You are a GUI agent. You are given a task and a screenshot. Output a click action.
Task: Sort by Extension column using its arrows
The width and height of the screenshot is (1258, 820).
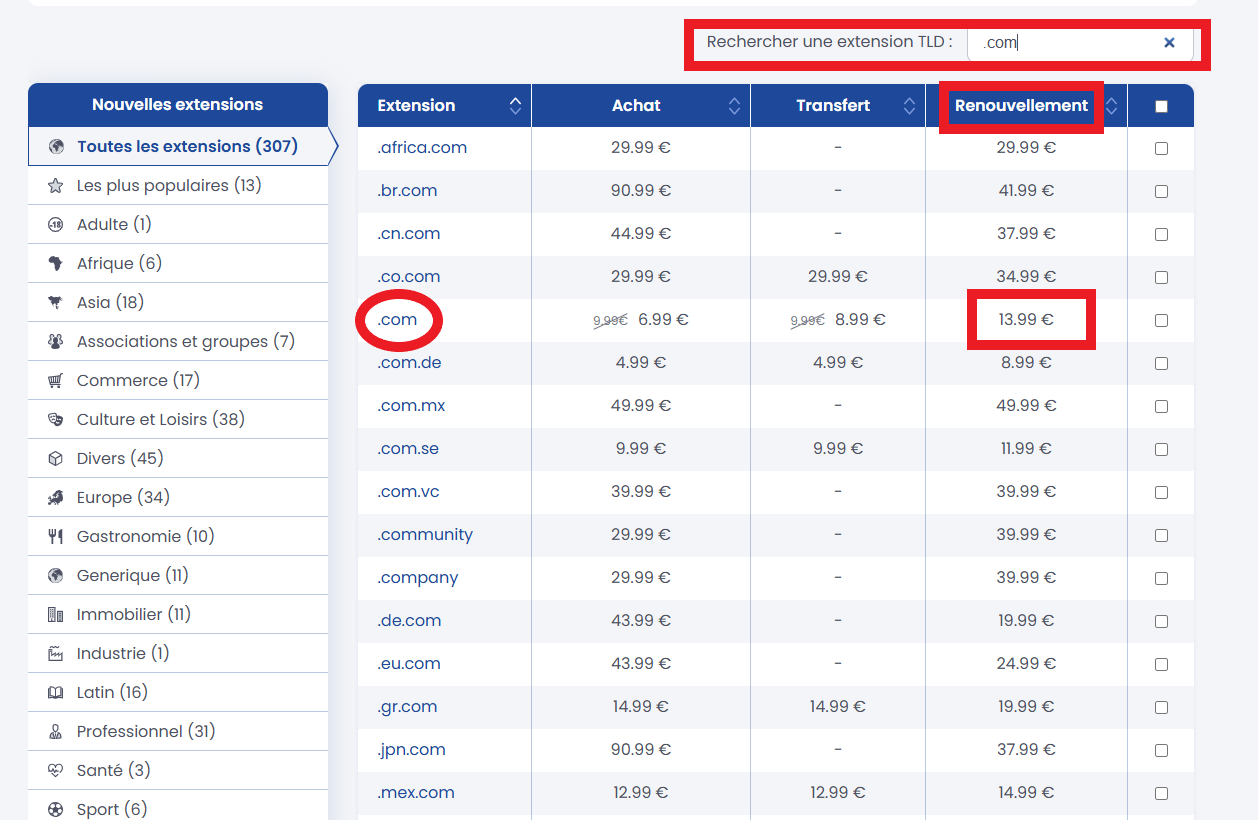(x=515, y=106)
